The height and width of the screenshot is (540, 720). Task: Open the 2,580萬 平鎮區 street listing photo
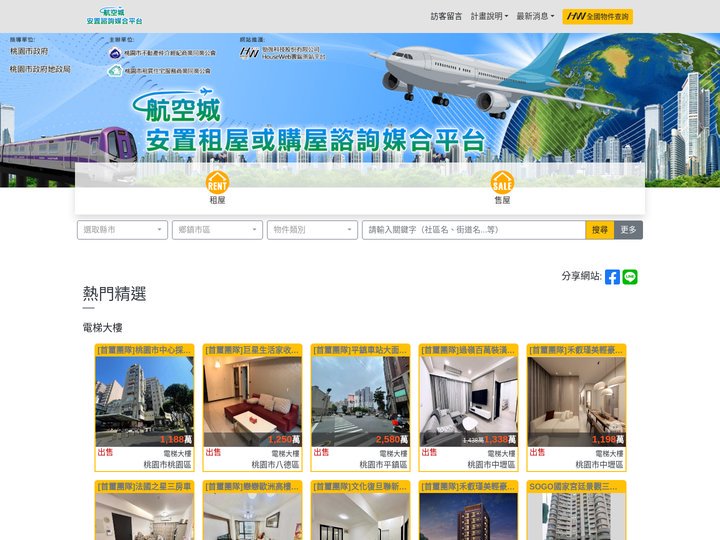(x=360, y=401)
